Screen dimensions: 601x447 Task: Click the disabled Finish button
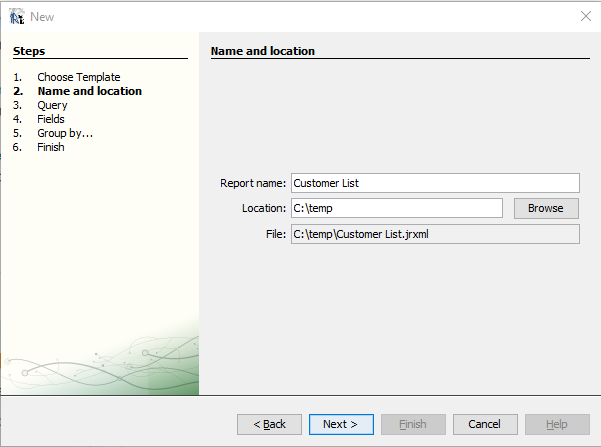point(413,424)
